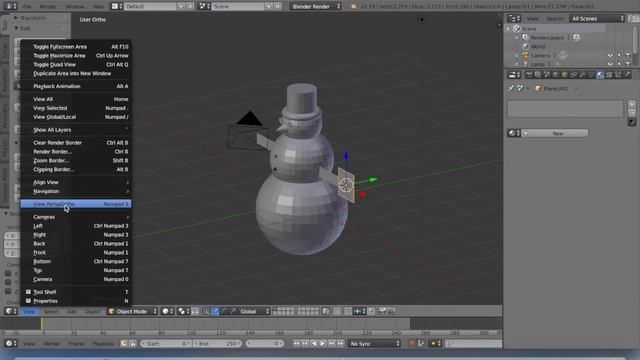Select the rotate manipulator icon

click(x=224, y=311)
